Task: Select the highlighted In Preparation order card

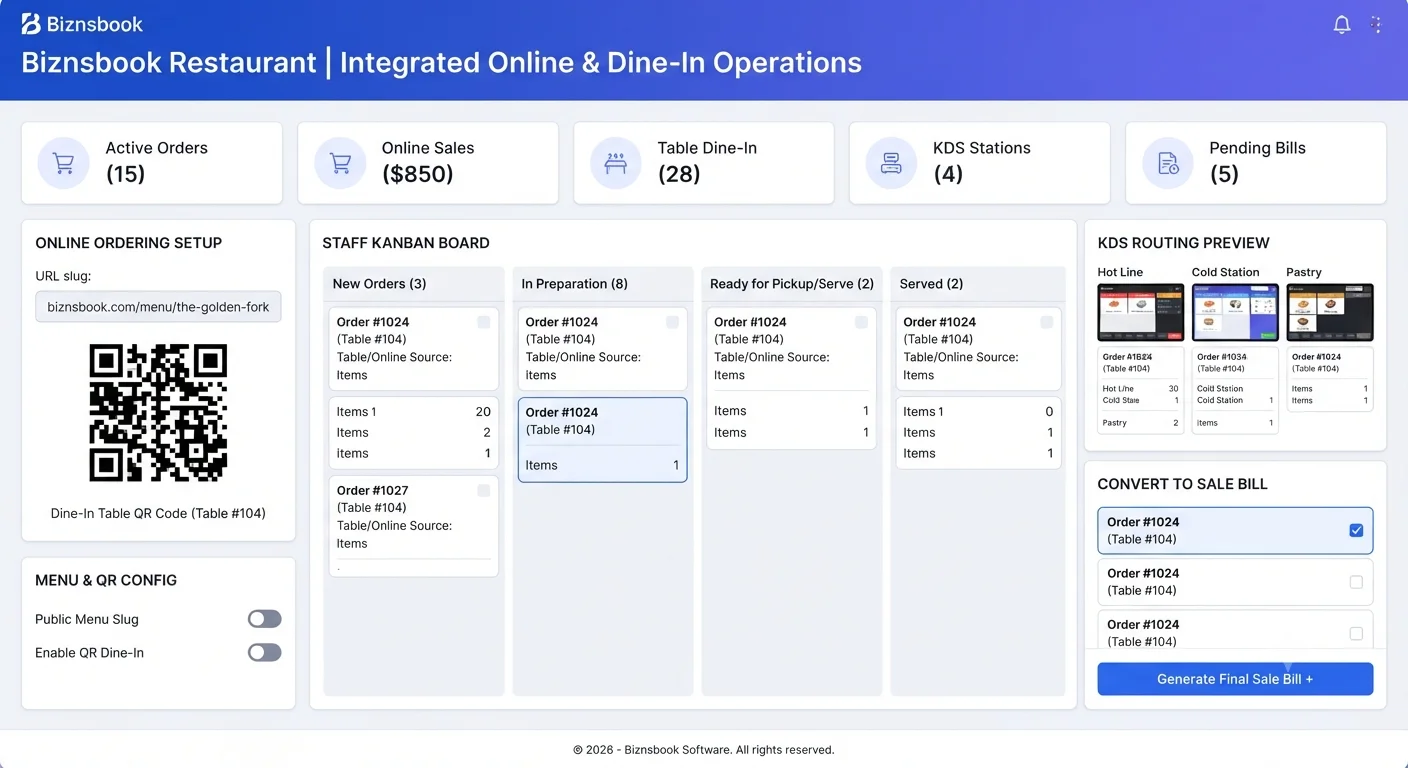Action: 602,440
